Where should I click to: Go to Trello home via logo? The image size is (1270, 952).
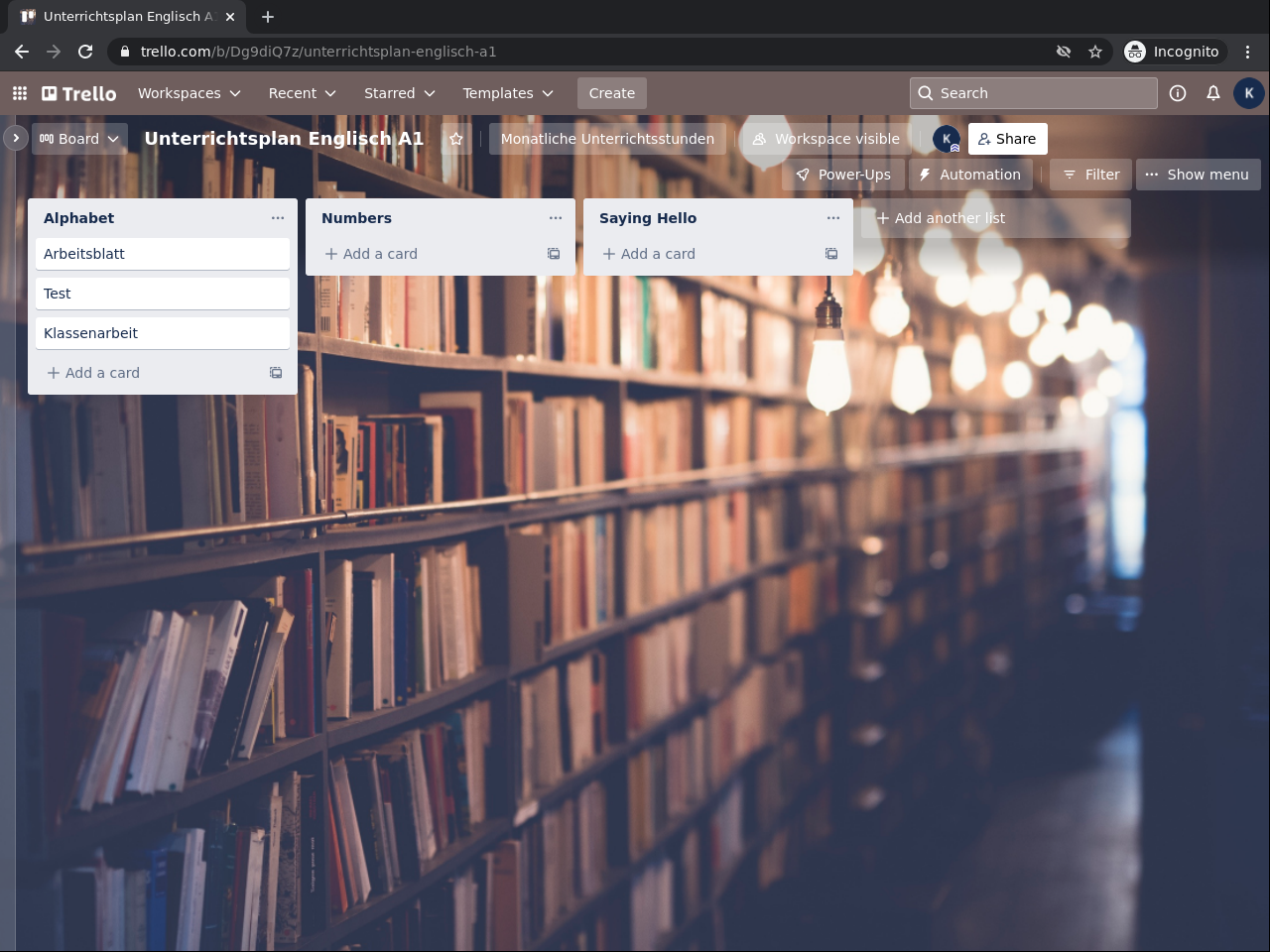(x=79, y=93)
